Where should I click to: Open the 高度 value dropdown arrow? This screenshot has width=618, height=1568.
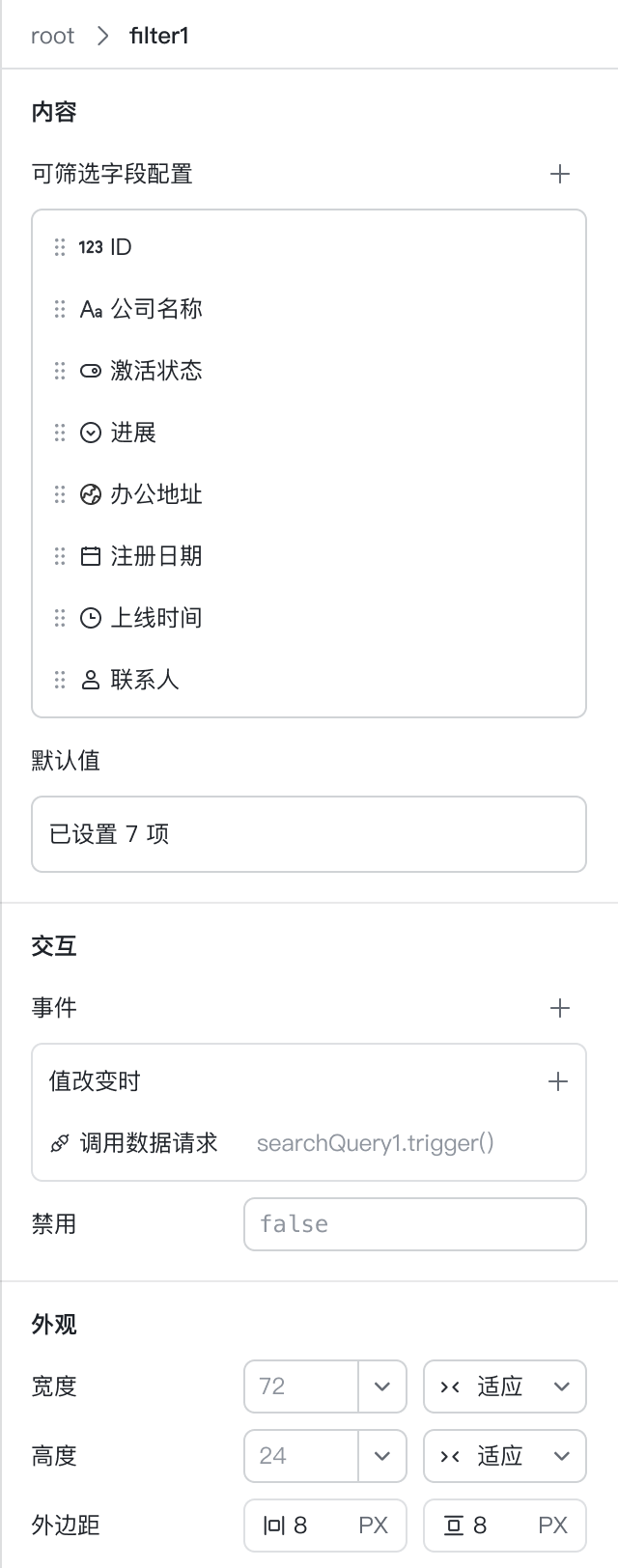coord(382,1456)
